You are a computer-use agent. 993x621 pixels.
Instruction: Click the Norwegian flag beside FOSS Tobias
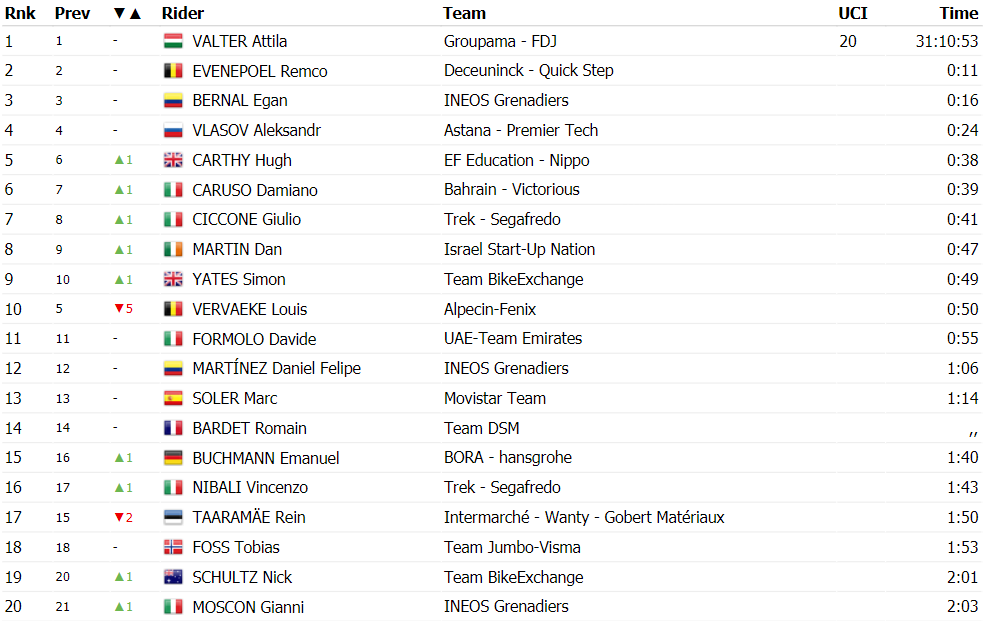click(173, 547)
